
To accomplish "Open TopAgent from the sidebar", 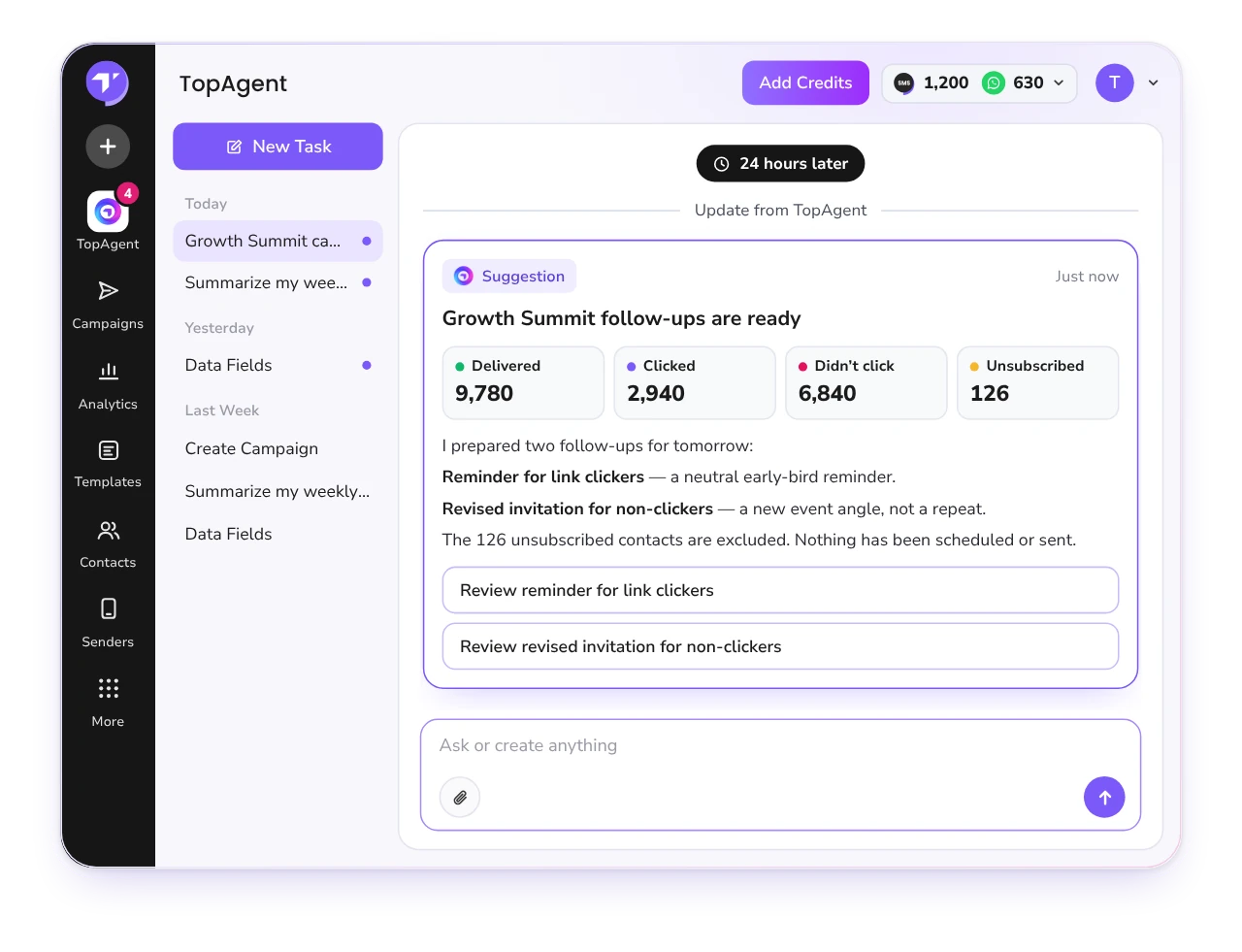I will [108, 221].
